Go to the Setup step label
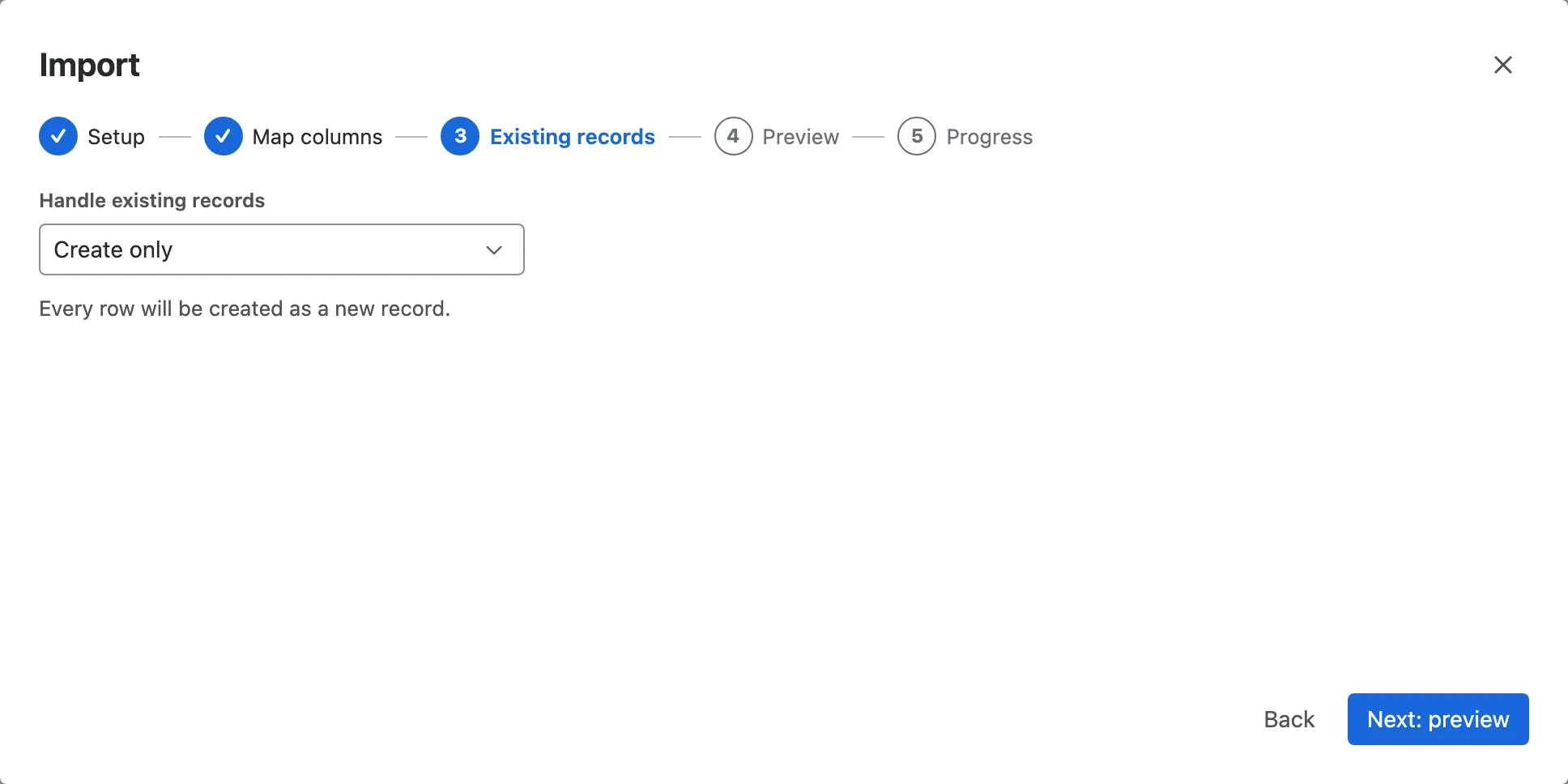 (x=116, y=137)
